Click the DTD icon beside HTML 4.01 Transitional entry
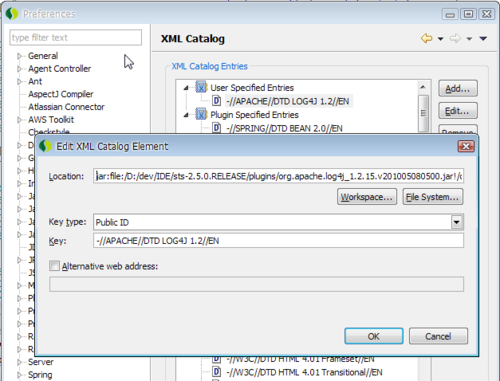Image resolution: width=500 pixels, height=381 pixels. click(217, 372)
